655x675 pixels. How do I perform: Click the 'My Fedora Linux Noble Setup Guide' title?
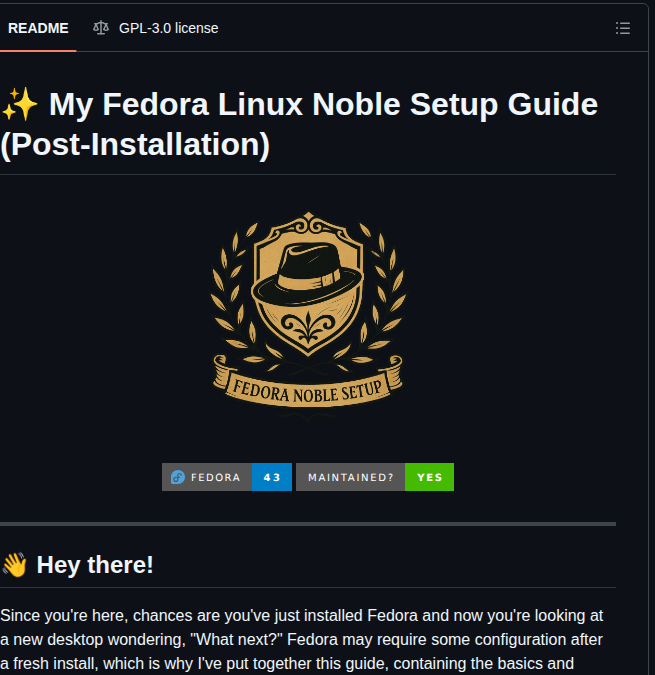click(299, 124)
